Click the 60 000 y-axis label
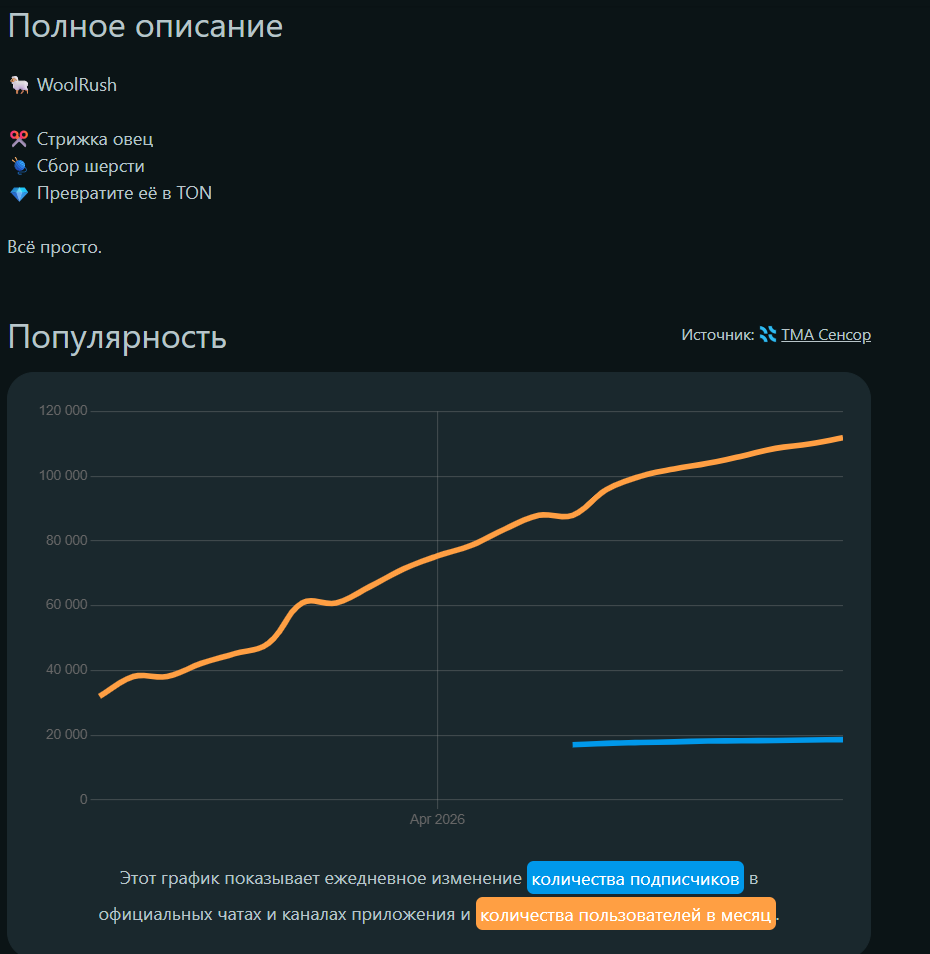 [63, 605]
